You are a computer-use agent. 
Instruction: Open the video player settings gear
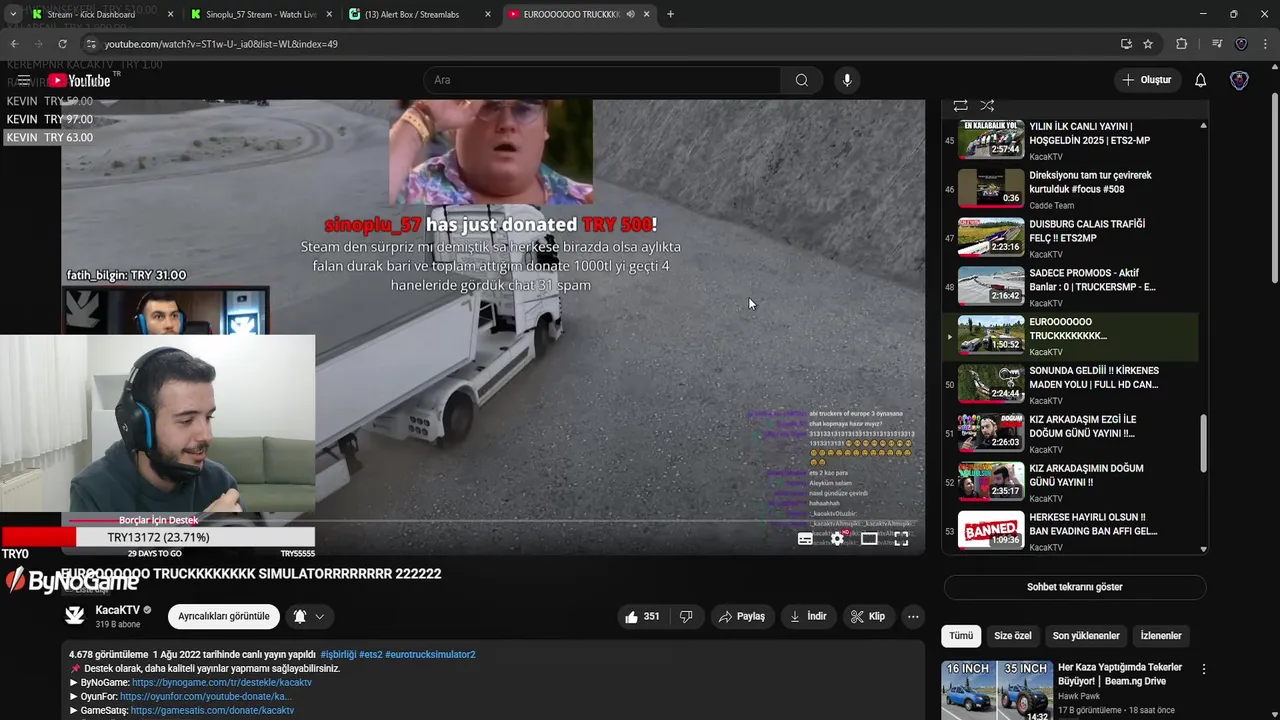837,539
